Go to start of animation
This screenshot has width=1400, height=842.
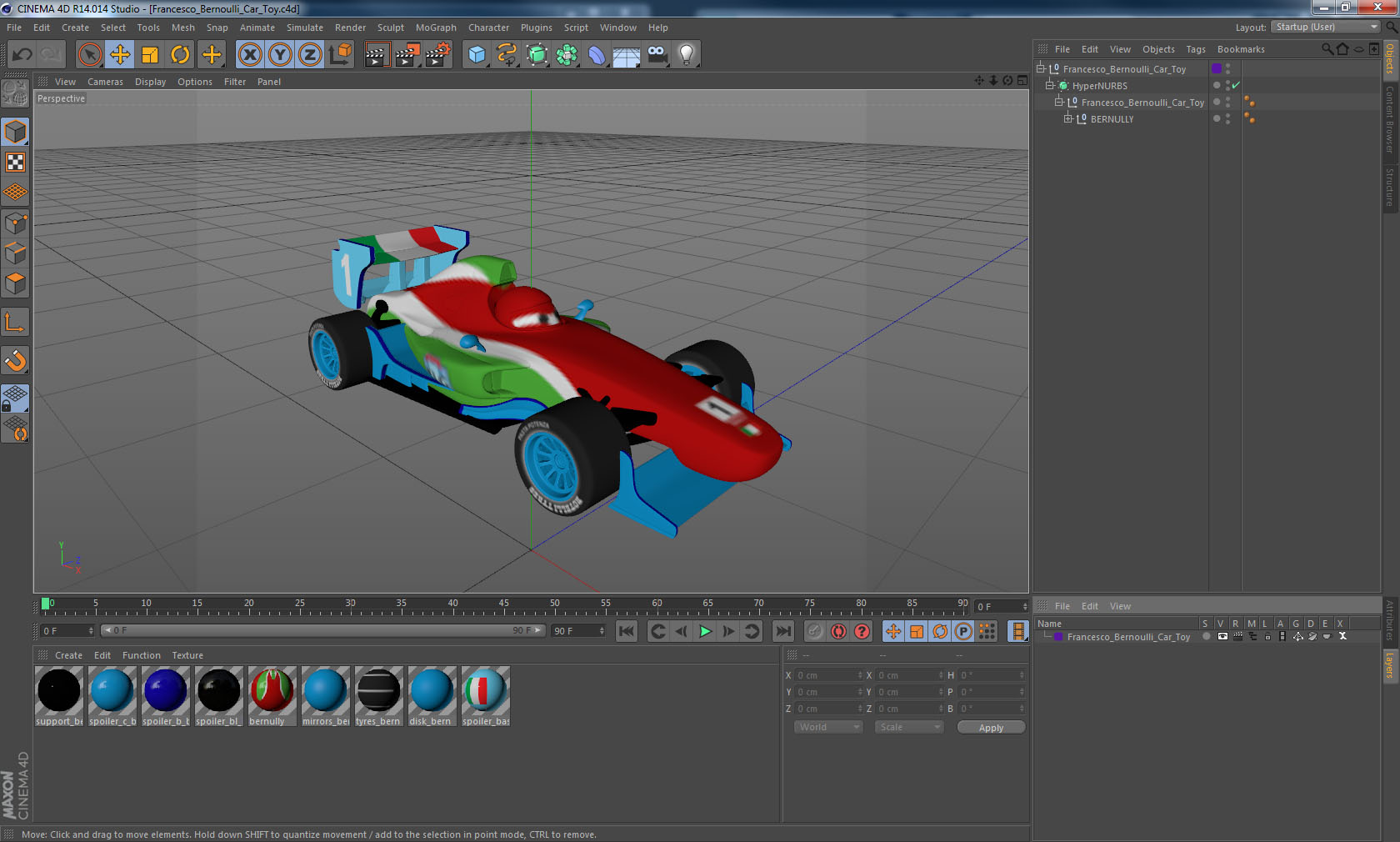coord(627,631)
